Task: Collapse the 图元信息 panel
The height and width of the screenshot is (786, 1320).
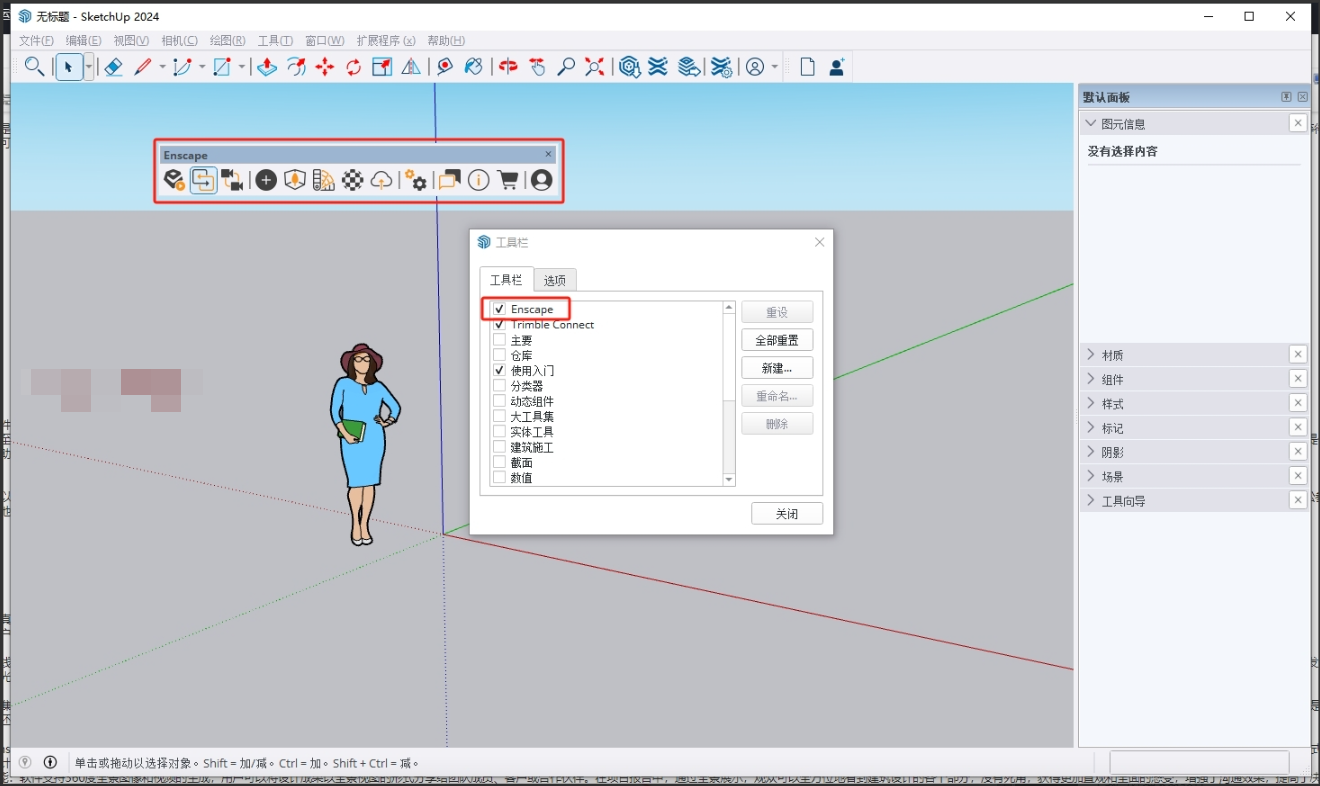Action: pos(1091,124)
